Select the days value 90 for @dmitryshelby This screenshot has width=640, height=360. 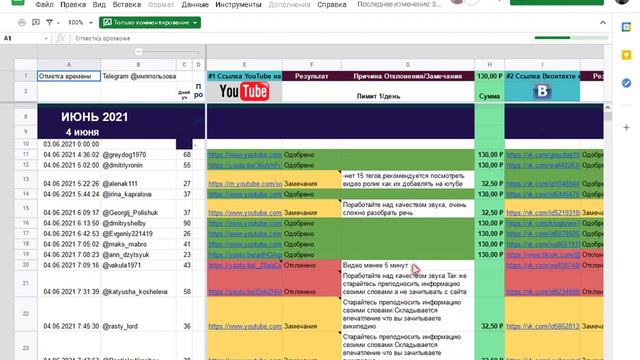tap(184, 223)
